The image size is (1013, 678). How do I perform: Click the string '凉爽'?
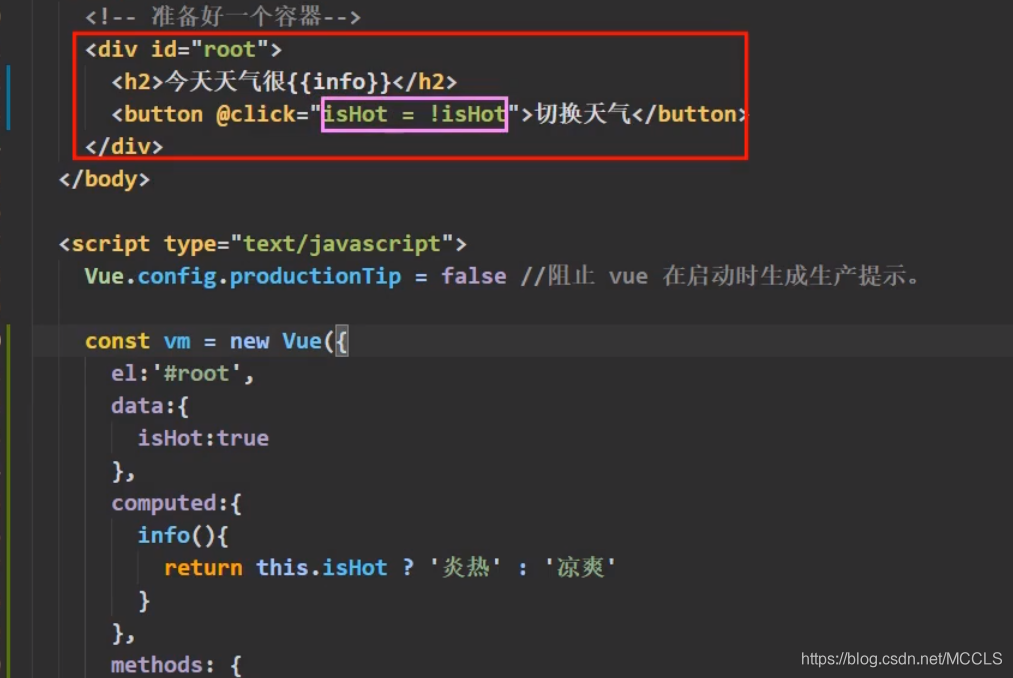[x=580, y=567]
